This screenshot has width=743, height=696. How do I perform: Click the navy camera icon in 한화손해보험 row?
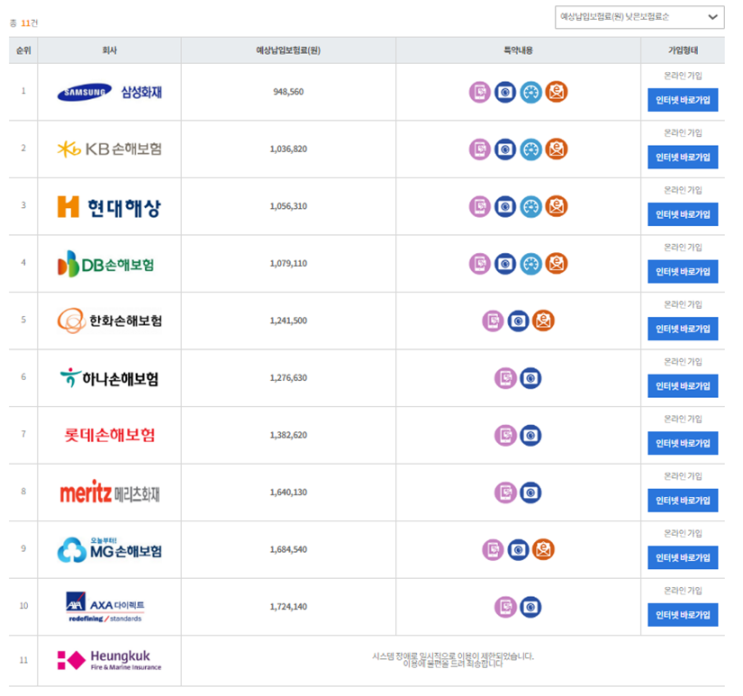tap(518, 321)
